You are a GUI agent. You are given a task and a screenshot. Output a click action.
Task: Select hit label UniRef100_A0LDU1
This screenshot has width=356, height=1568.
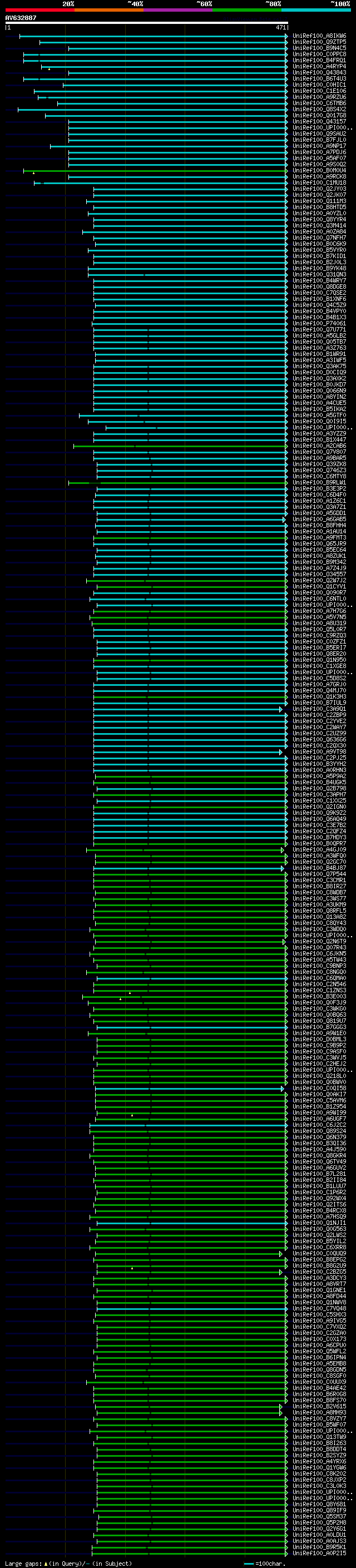pos(319,1535)
